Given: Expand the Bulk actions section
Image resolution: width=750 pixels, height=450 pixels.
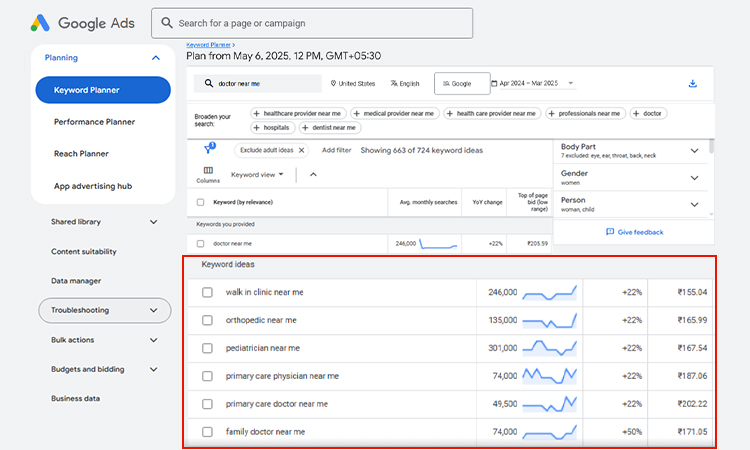Looking at the screenshot, I should coord(154,340).
